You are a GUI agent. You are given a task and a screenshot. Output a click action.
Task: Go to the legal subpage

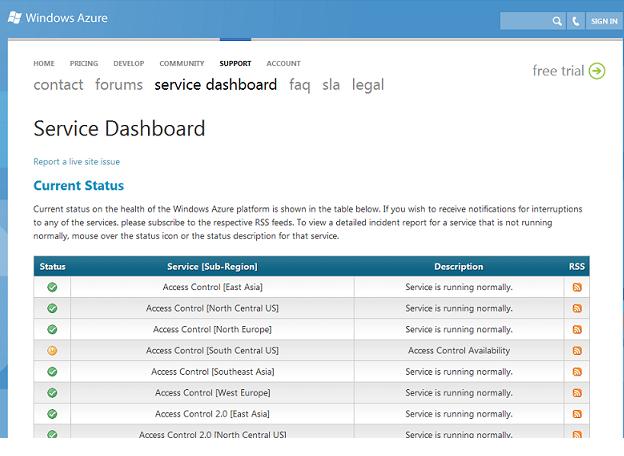click(x=368, y=85)
